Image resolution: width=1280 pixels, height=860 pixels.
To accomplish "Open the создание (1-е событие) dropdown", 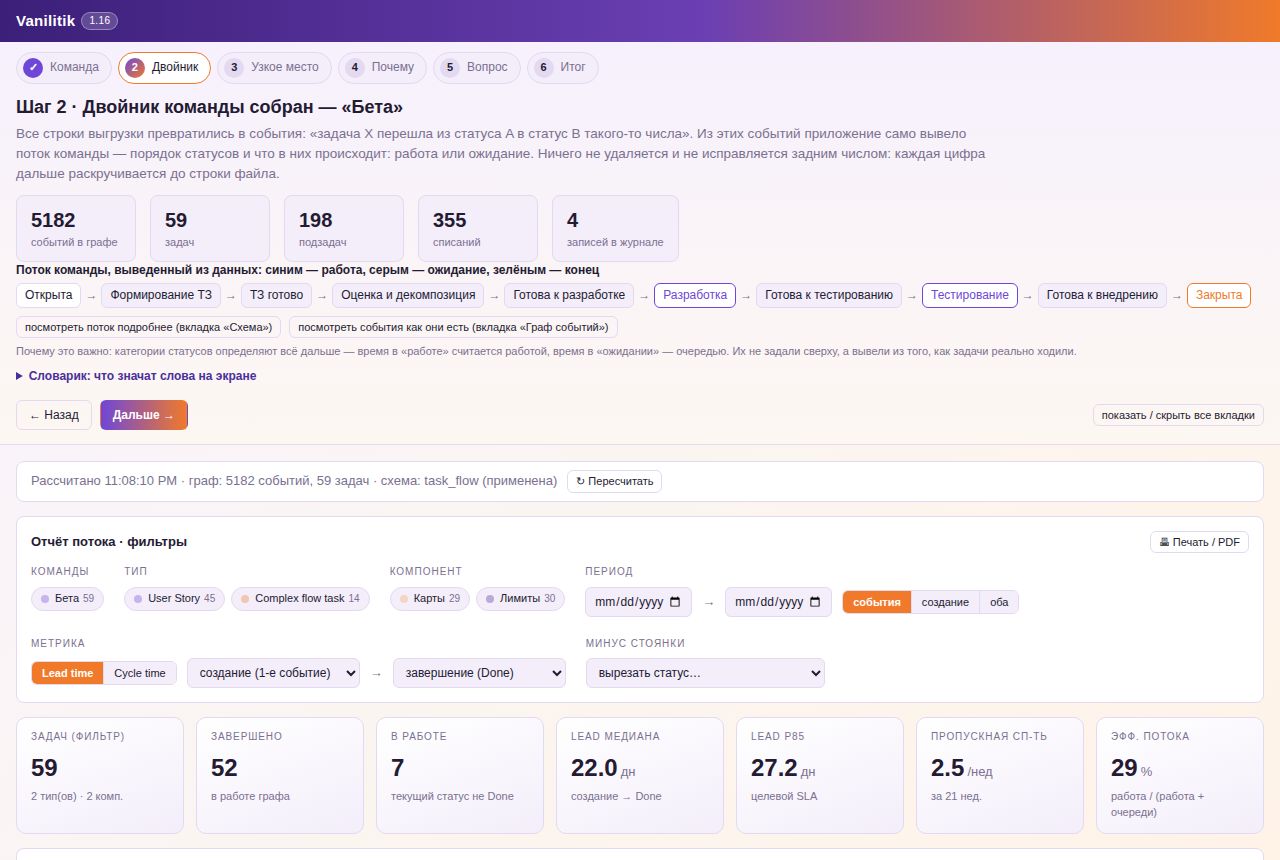I will pos(273,673).
